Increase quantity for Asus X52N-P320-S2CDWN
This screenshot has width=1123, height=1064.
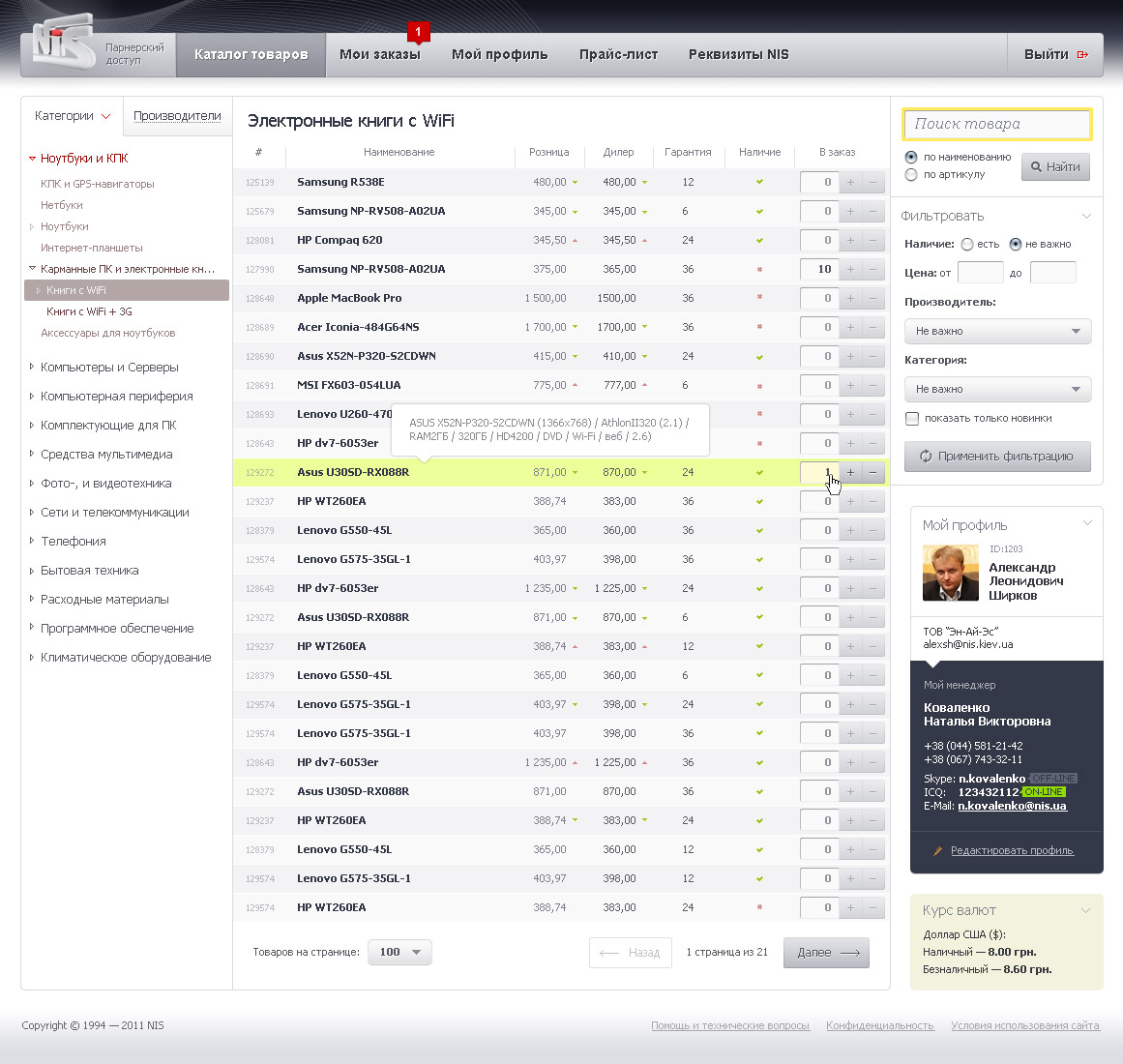[x=850, y=356]
